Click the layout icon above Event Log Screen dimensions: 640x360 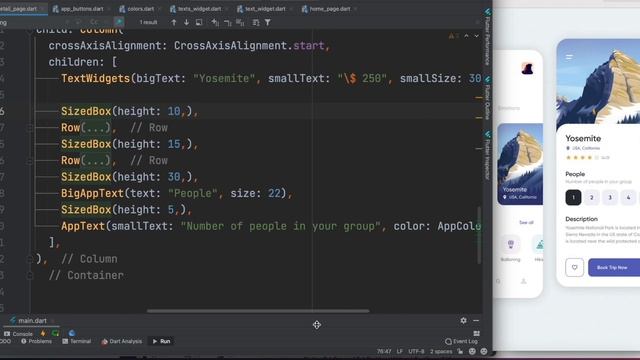click(476, 333)
